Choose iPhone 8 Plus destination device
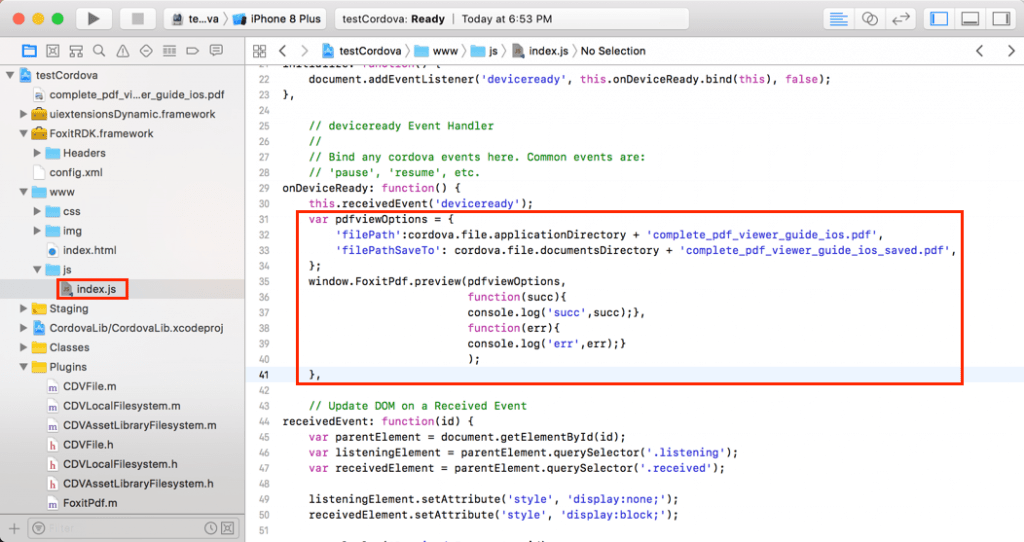This screenshot has height=542, width=1024. [x=278, y=19]
